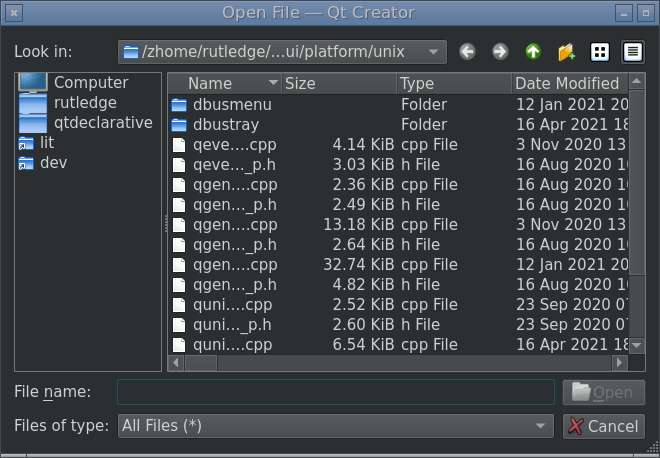The width and height of the screenshot is (660, 458).
Task: Switch to List View icon
Action: [600, 52]
